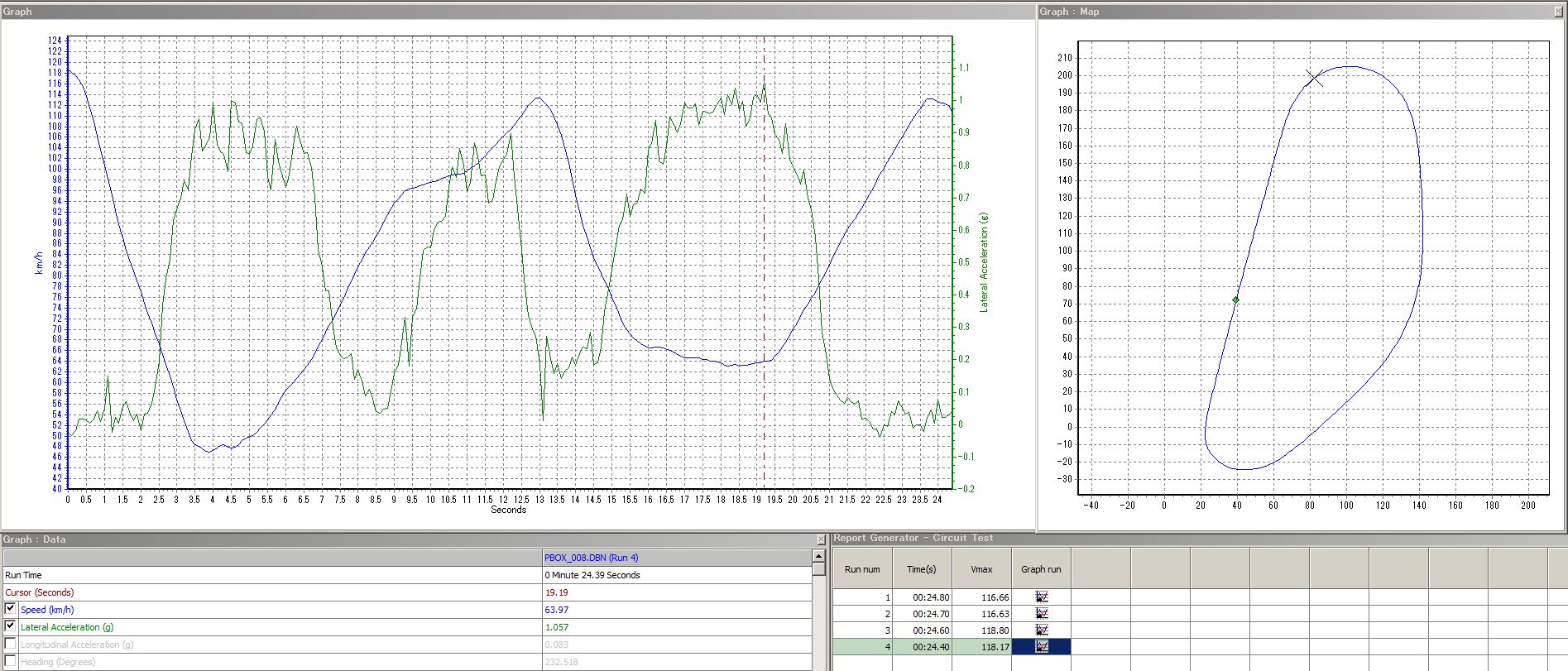The image size is (1568, 671).
Task: Click the dashed cursor line on graph
Action: coord(764,248)
